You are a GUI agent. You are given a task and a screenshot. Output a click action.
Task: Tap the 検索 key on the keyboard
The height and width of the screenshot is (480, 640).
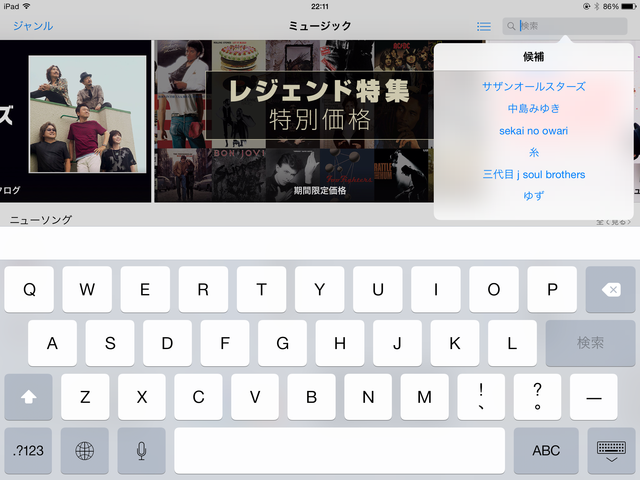tap(590, 343)
